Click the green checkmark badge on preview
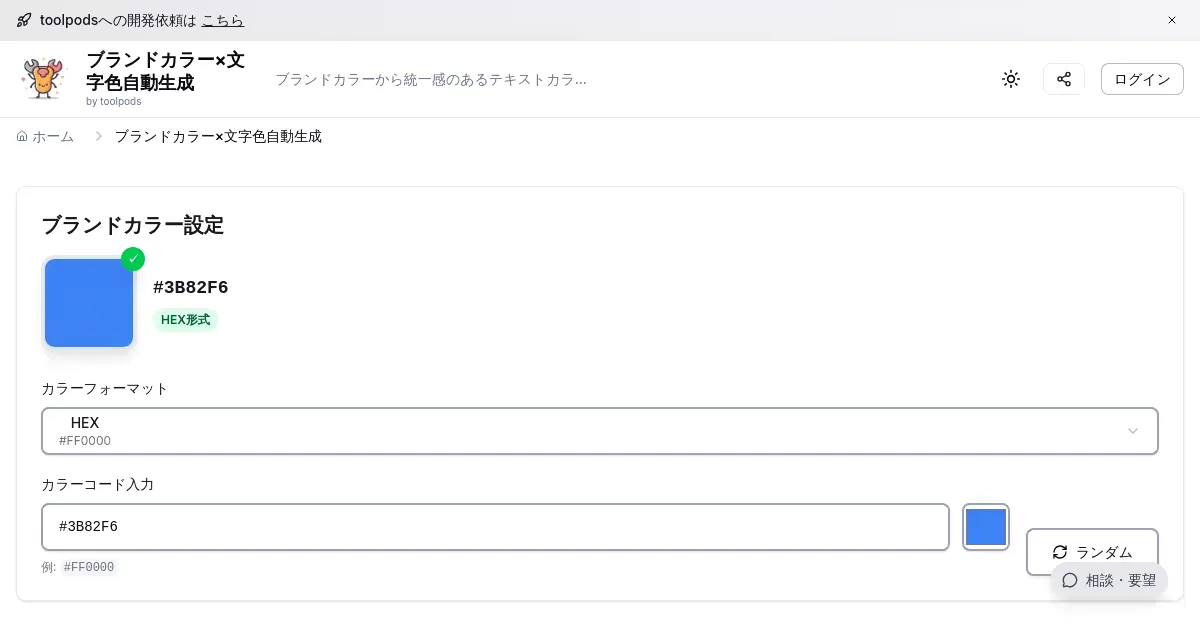 point(133,259)
